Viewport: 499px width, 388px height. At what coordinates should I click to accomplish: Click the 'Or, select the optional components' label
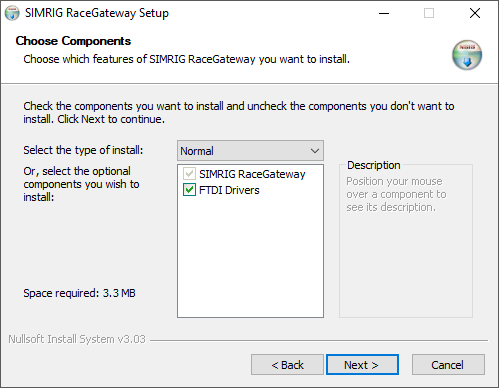(81, 184)
